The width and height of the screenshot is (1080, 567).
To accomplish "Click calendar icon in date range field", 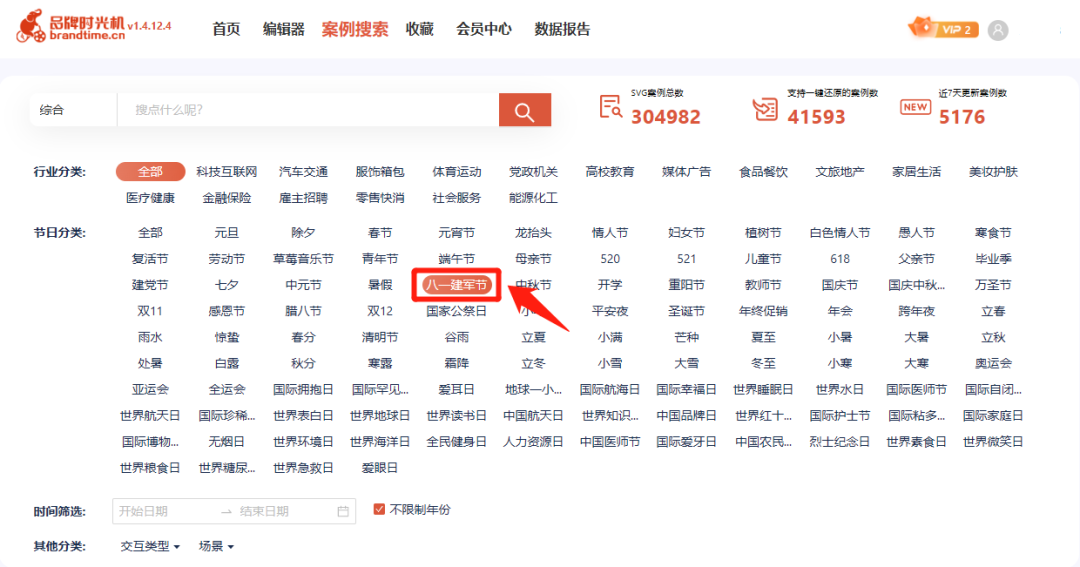I will tap(343, 511).
